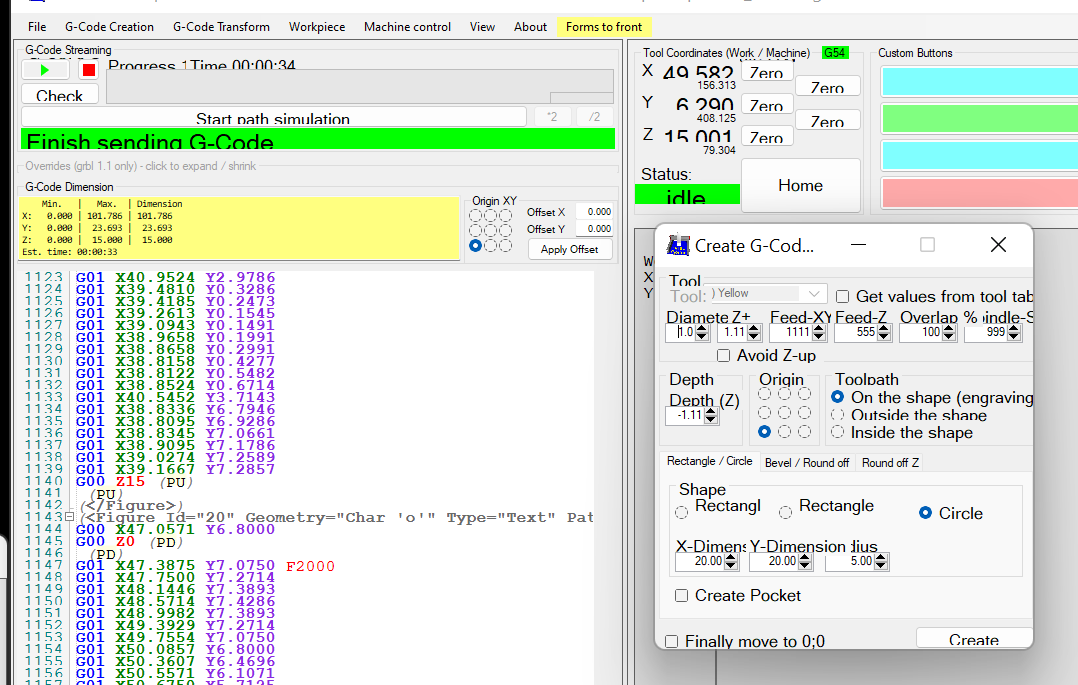This screenshot has width=1078, height=685.
Task: Open the G-Code Transform menu
Action: (x=221, y=27)
